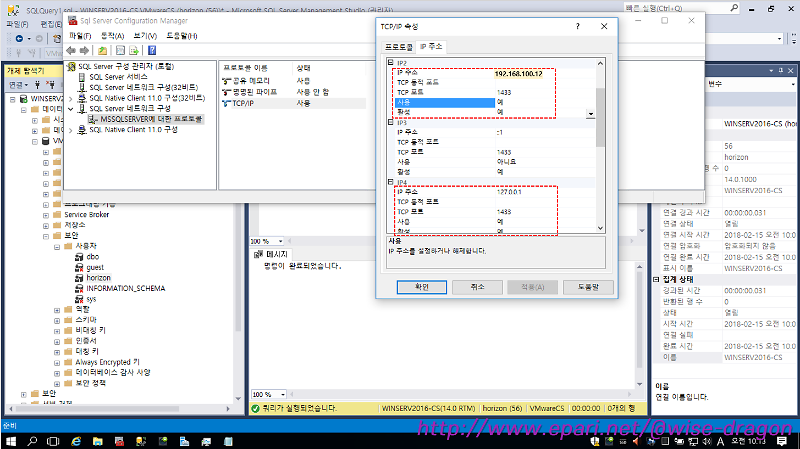Select INFORMATION_SCHEMA in Object Explorer
800x449 pixels.
(x=126, y=289)
